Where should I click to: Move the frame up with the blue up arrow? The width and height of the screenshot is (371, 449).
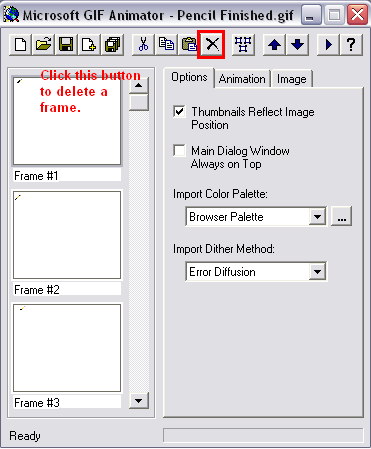coord(274,44)
